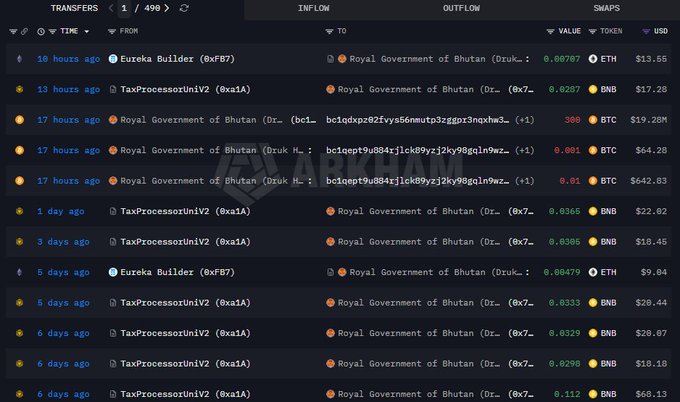Open Royal Government of Bhutan recipient in $20.44 row
Screen dimensions: 680x402
click(419, 303)
